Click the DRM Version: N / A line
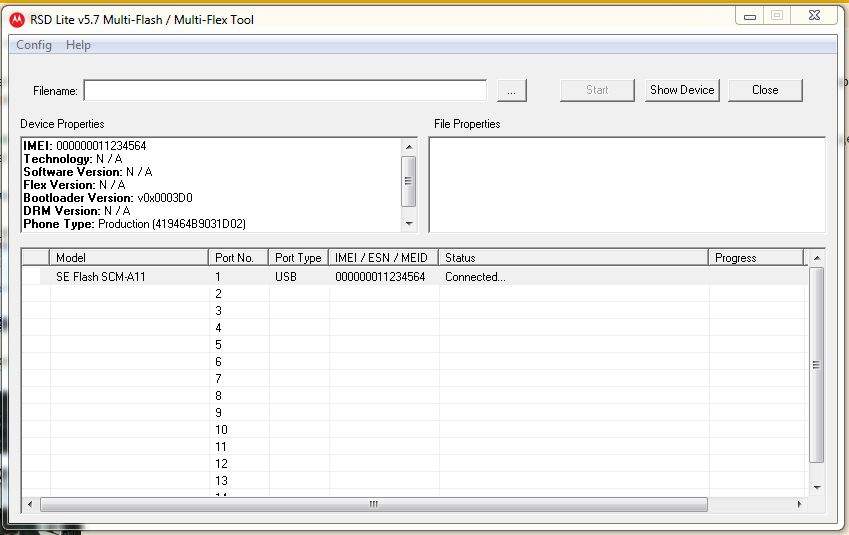The width and height of the screenshot is (849, 535). [x=77, y=211]
